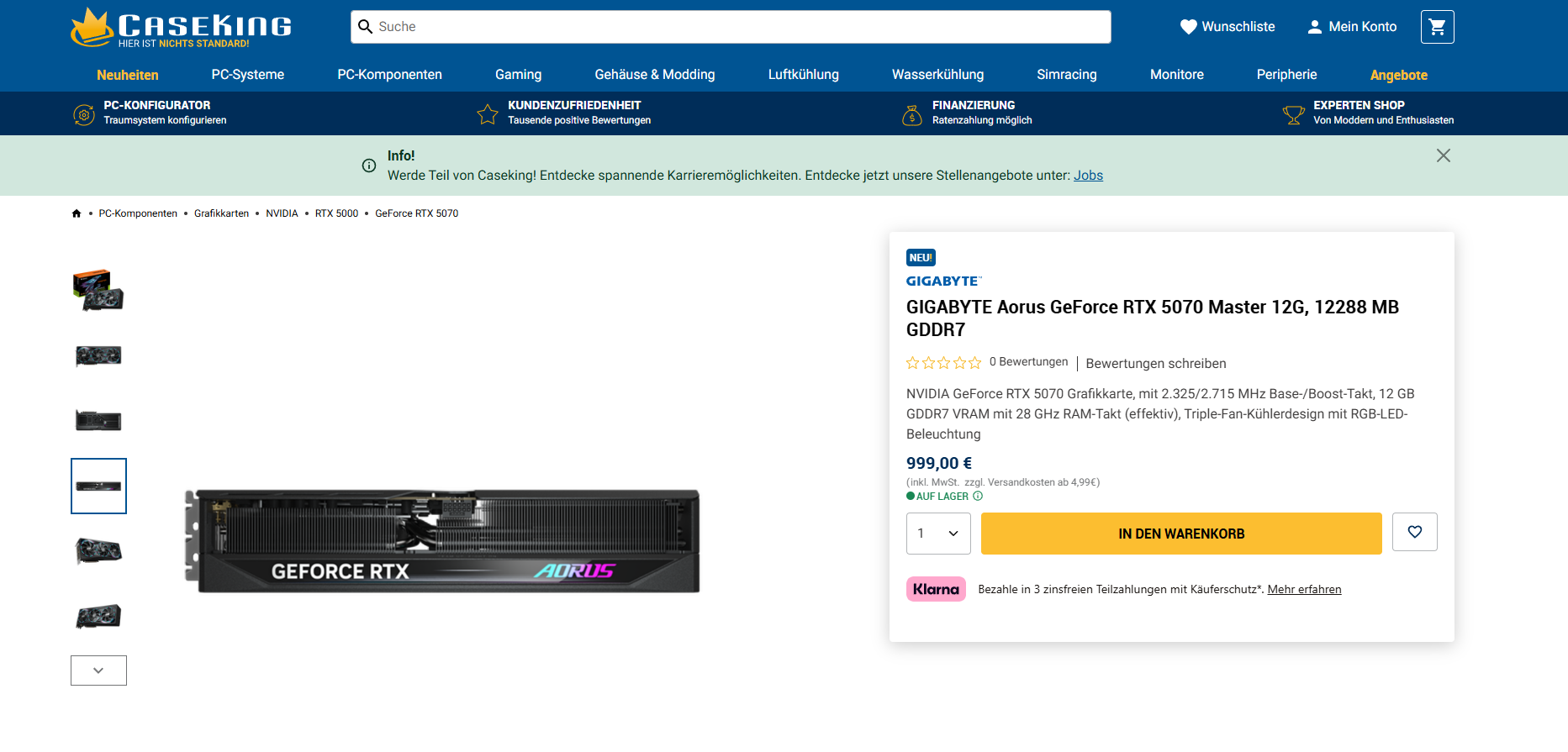
Task: Open the Angebote menu
Action: click(1399, 75)
